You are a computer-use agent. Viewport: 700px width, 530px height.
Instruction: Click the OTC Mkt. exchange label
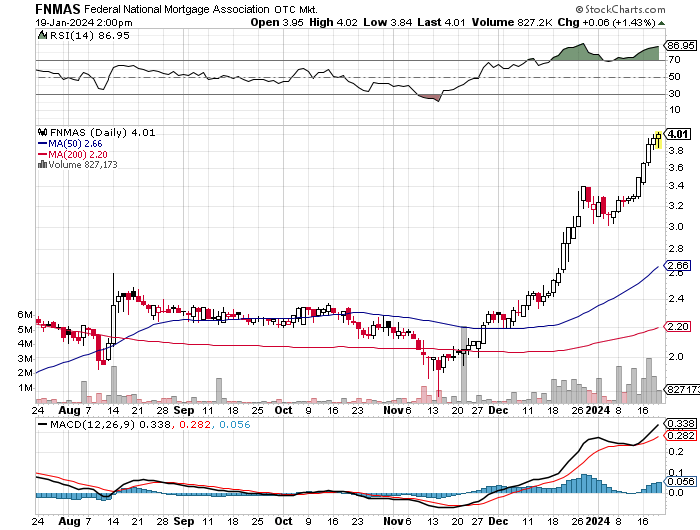(296, 9)
